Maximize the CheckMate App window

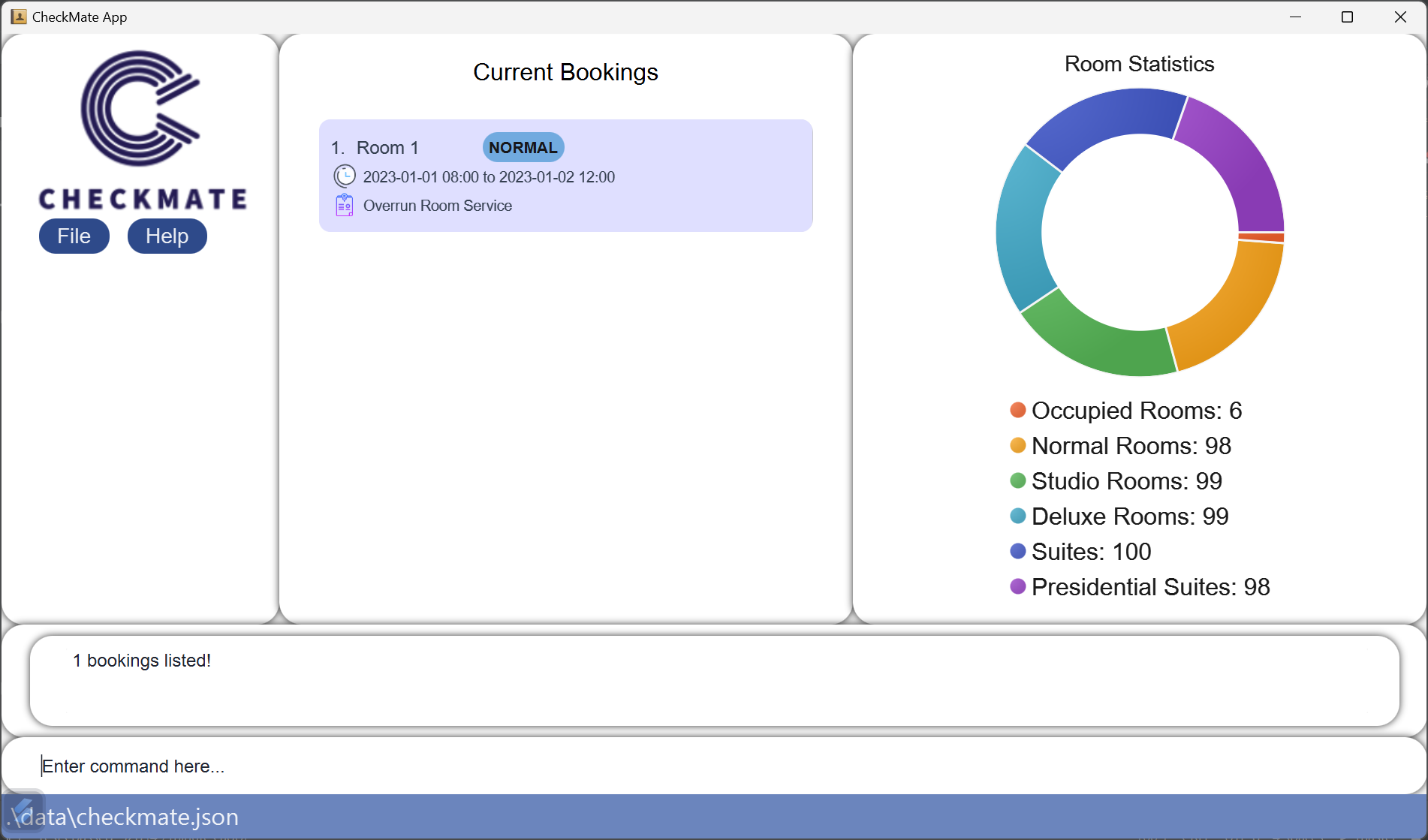click(1348, 17)
